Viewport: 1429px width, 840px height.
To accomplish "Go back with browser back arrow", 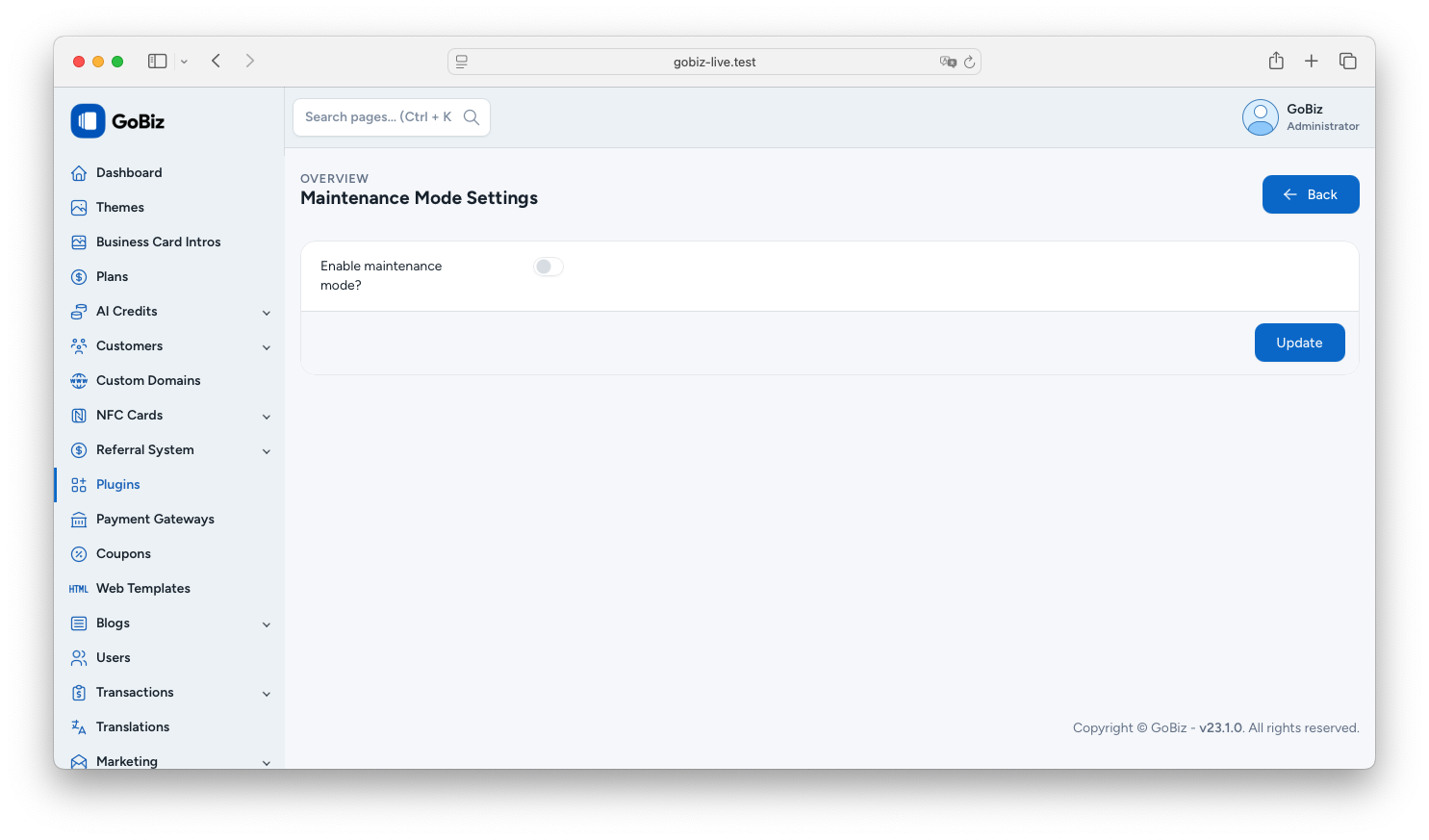I will 217,61.
